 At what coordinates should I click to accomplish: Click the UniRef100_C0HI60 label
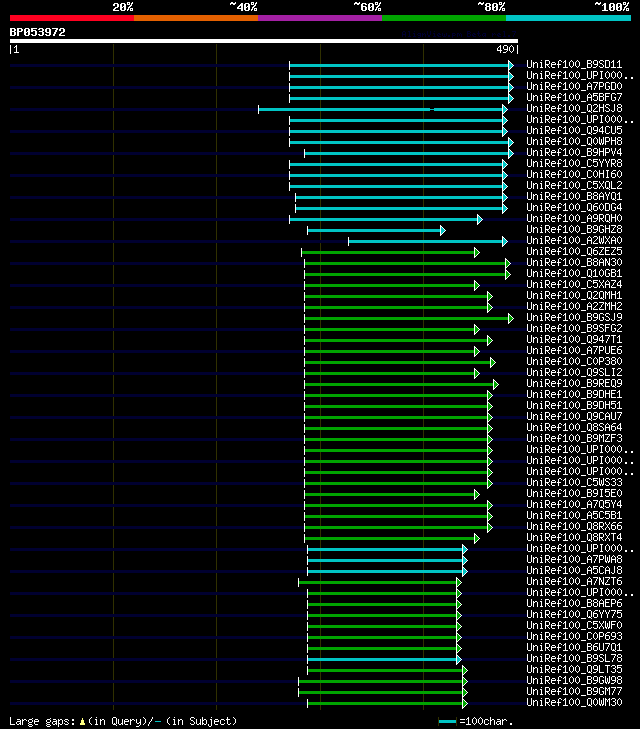(574, 174)
